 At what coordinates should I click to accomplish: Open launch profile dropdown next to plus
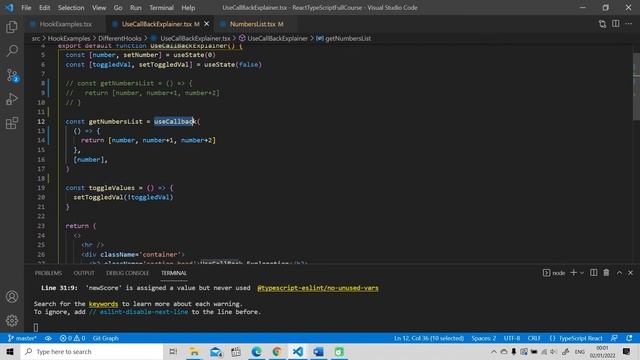coord(582,273)
